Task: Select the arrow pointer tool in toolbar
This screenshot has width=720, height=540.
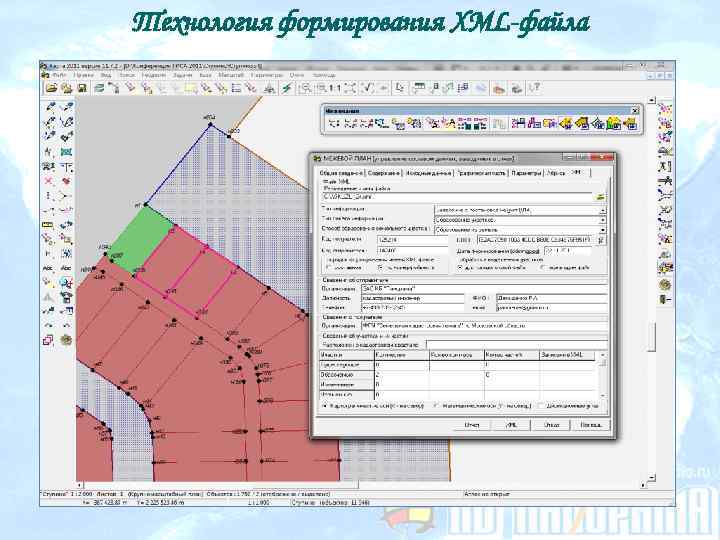Action: click(x=400, y=88)
